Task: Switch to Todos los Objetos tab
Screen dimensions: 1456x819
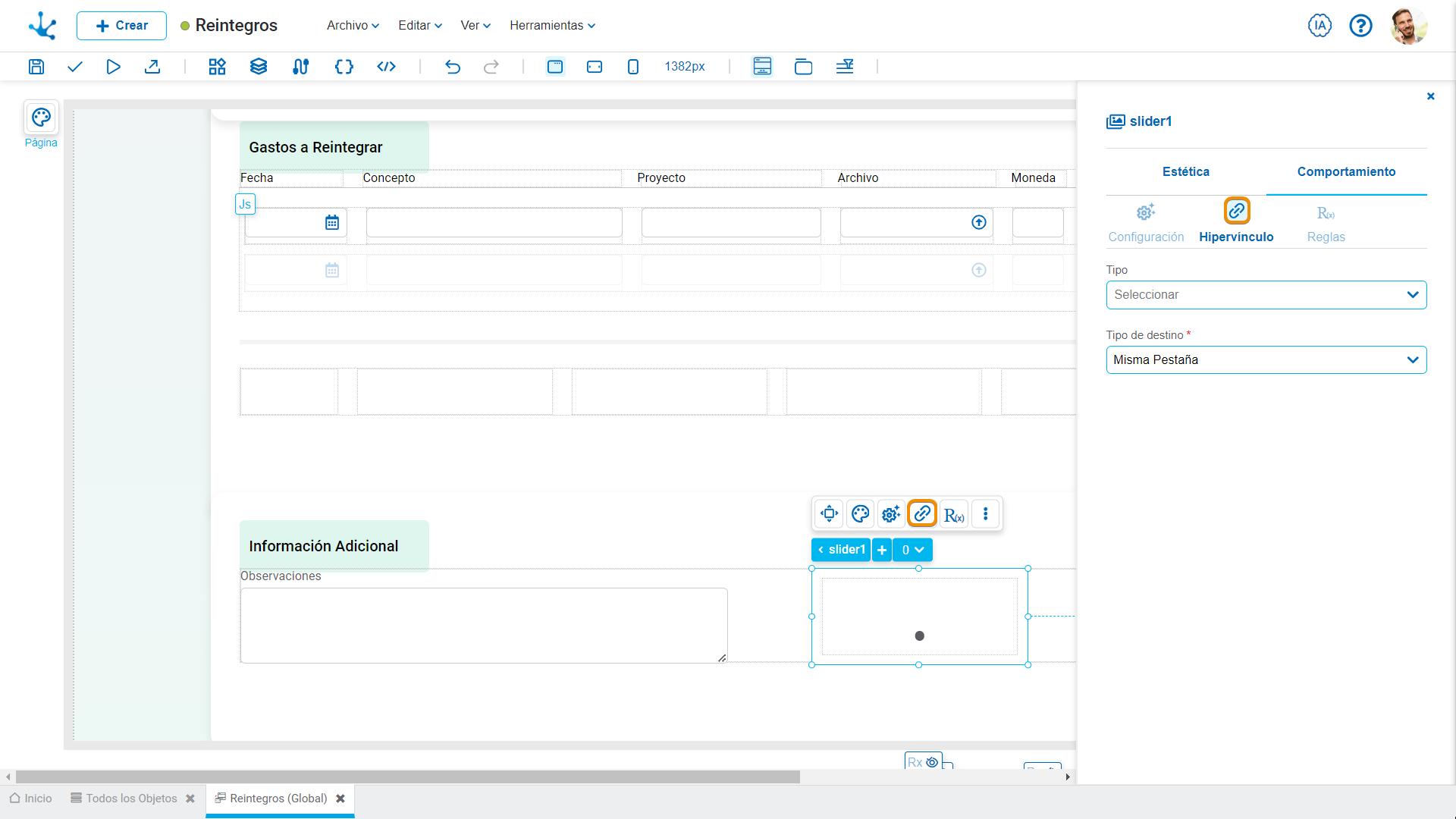Action: click(124, 799)
